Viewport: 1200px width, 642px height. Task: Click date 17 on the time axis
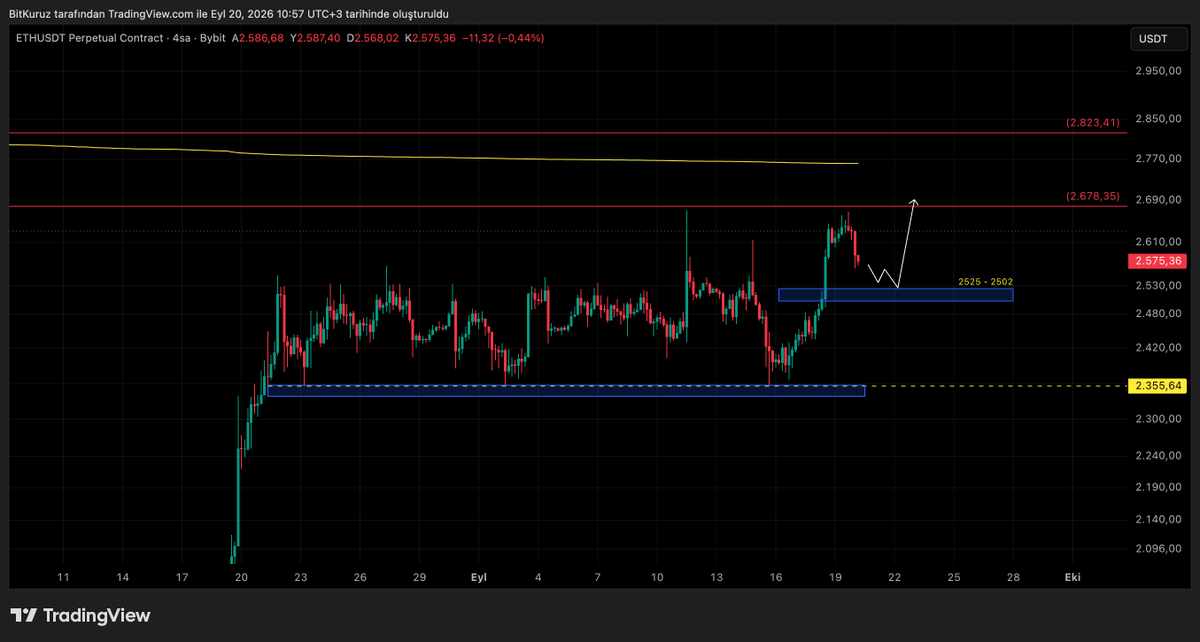(x=181, y=578)
